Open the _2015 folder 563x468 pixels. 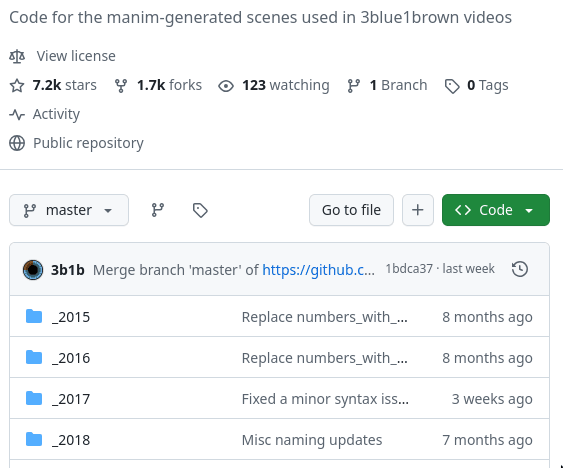(x=71, y=317)
